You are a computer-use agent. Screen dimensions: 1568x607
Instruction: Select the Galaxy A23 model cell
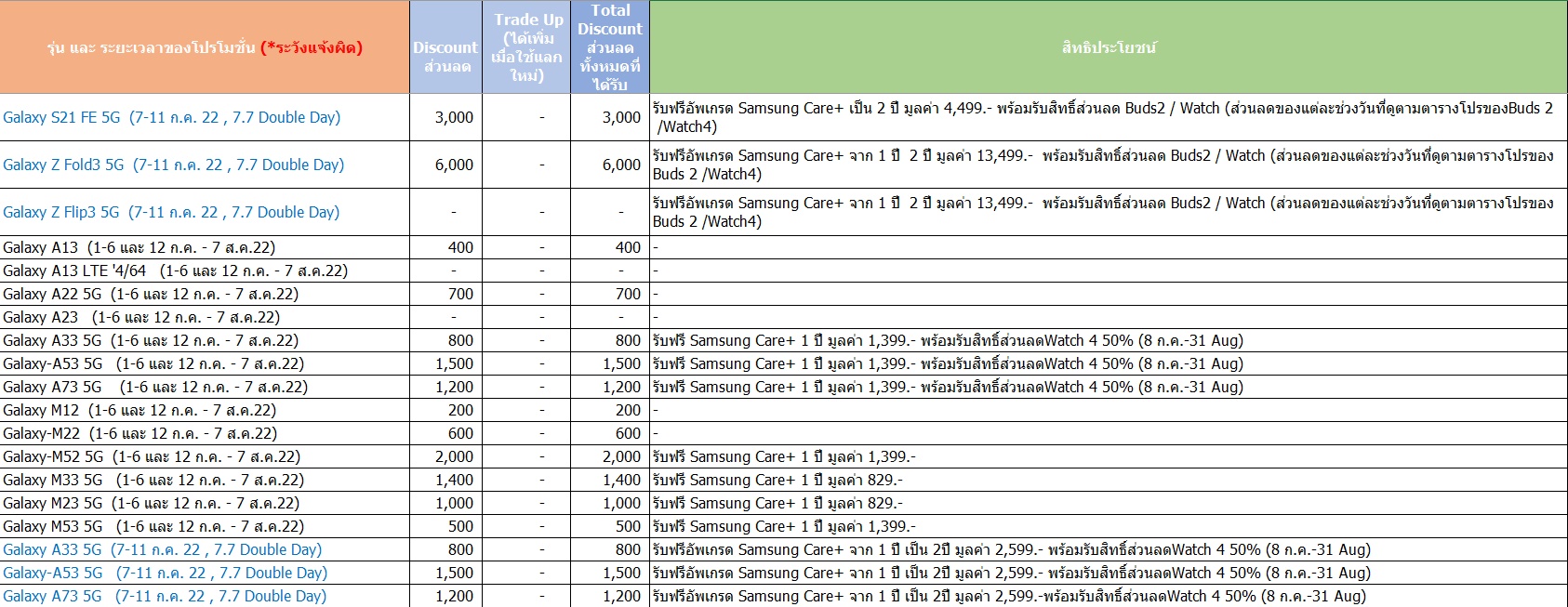[205, 317]
